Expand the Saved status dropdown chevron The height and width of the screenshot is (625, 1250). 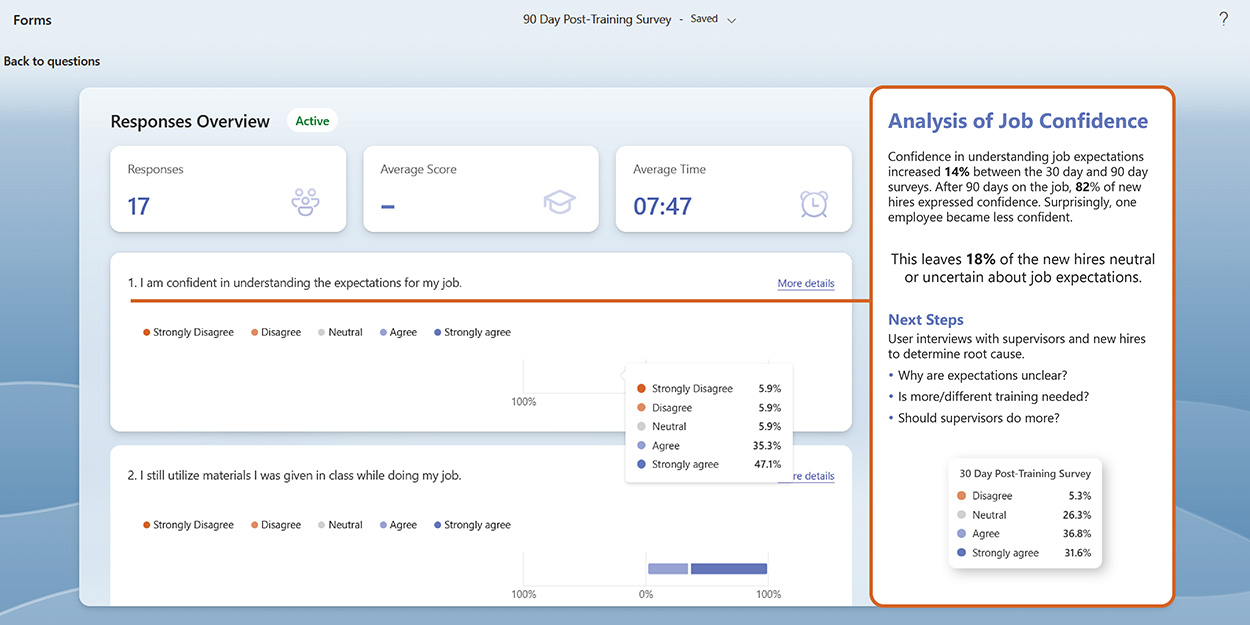pos(732,20)
